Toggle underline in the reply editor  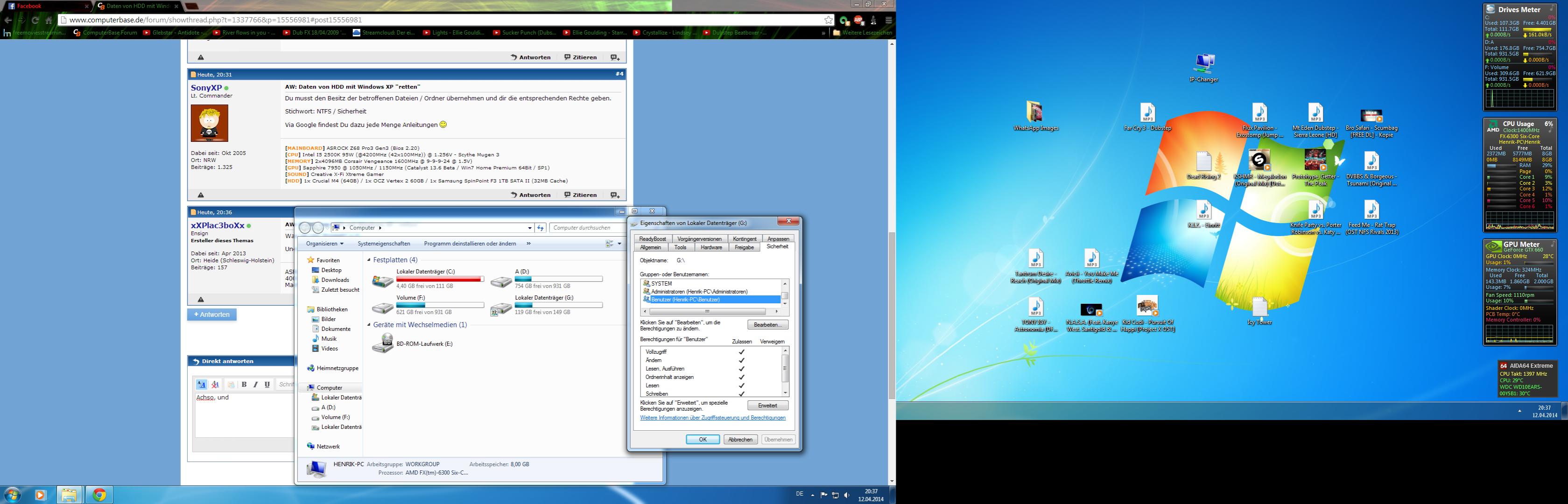click(x=267, y=385)
